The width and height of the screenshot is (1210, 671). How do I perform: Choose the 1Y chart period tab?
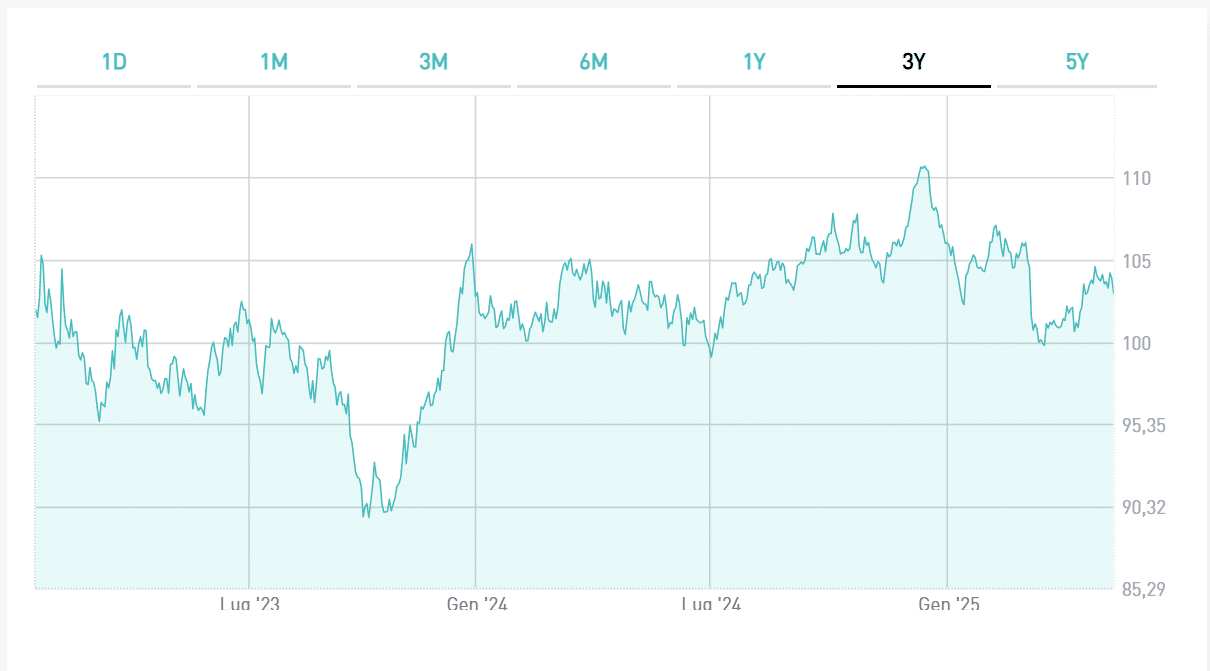click(x=754, y=62)
